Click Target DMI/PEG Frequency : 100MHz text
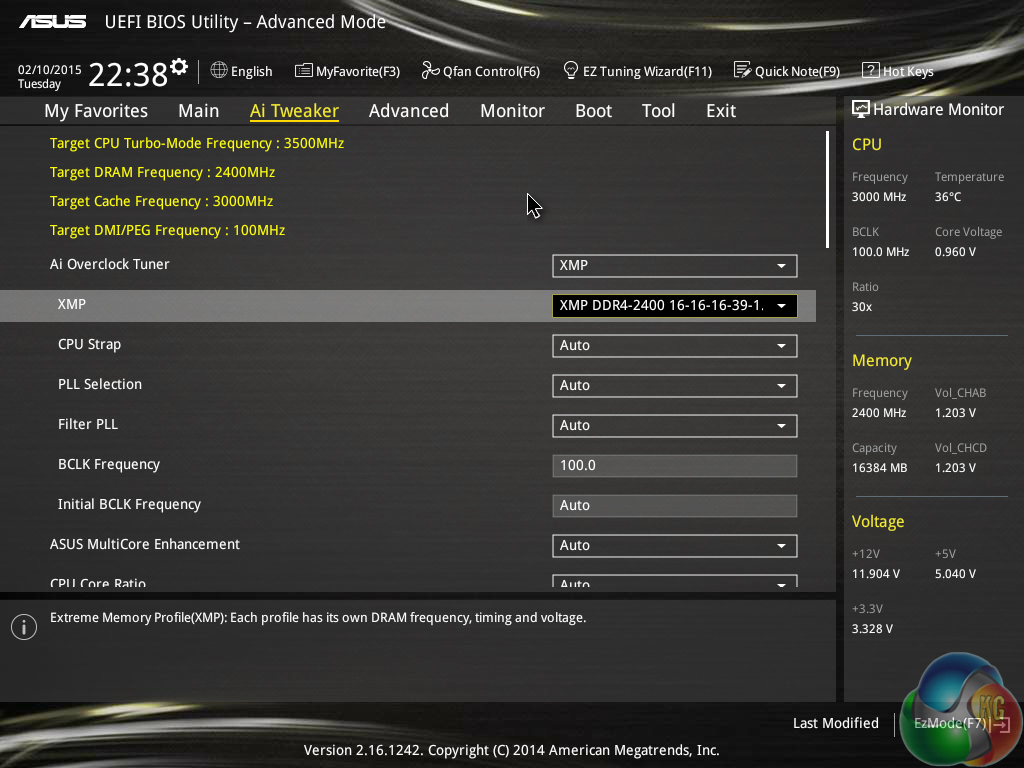Viewport: 1024px width, 768px height. [x=167, y=231]
